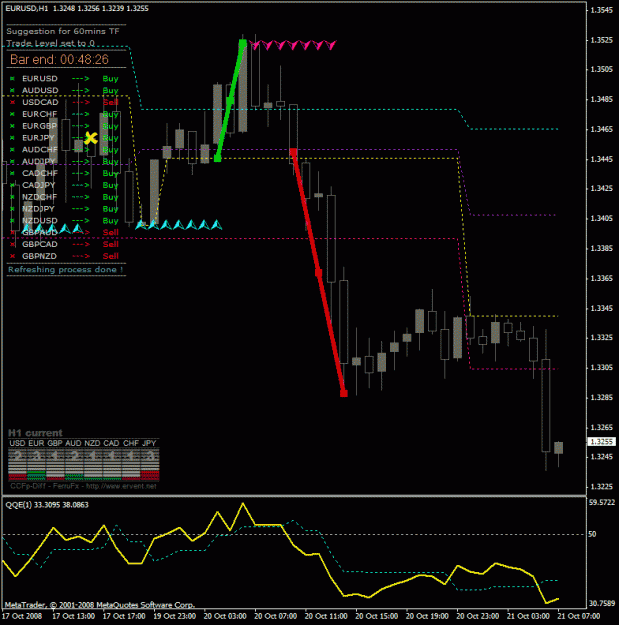The width and height of the screenshot is (619, 625).
Task: Click the 'EURUSD,H1' chart title
Action: click(27, 8)
